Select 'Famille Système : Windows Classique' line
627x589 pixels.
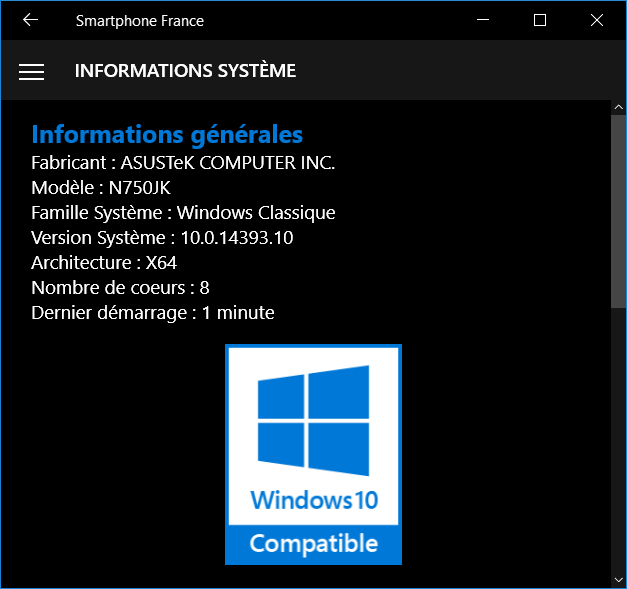click(x=183, y=213)
